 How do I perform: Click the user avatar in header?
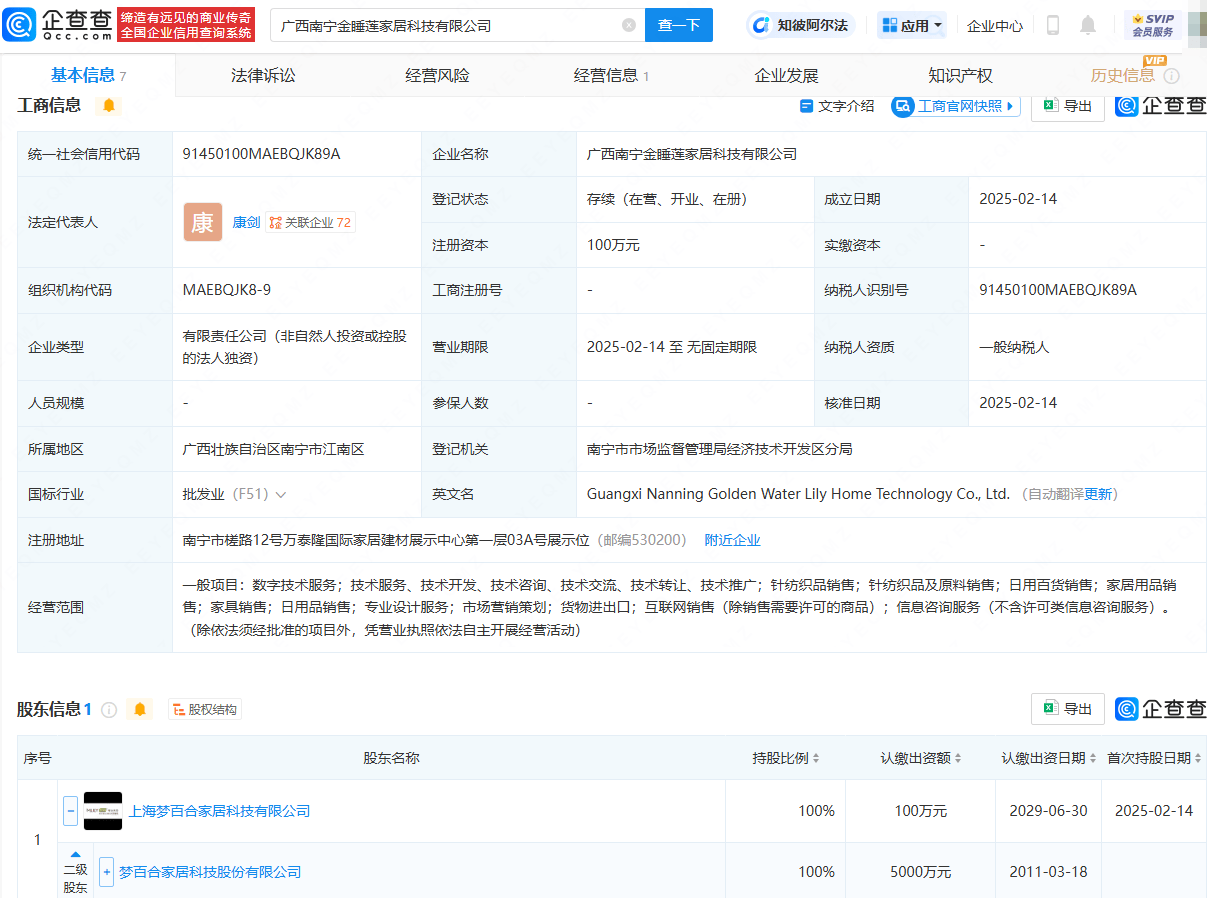pyautogui.click(x=1198, y=25)
